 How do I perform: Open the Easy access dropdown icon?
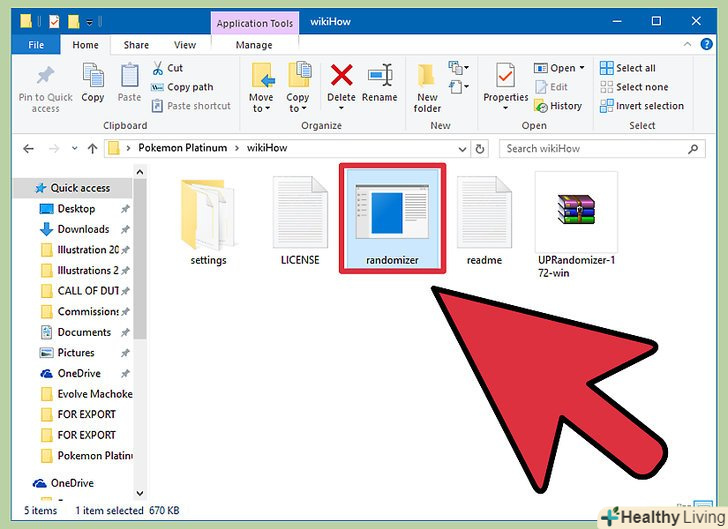(x=458, y=86)
